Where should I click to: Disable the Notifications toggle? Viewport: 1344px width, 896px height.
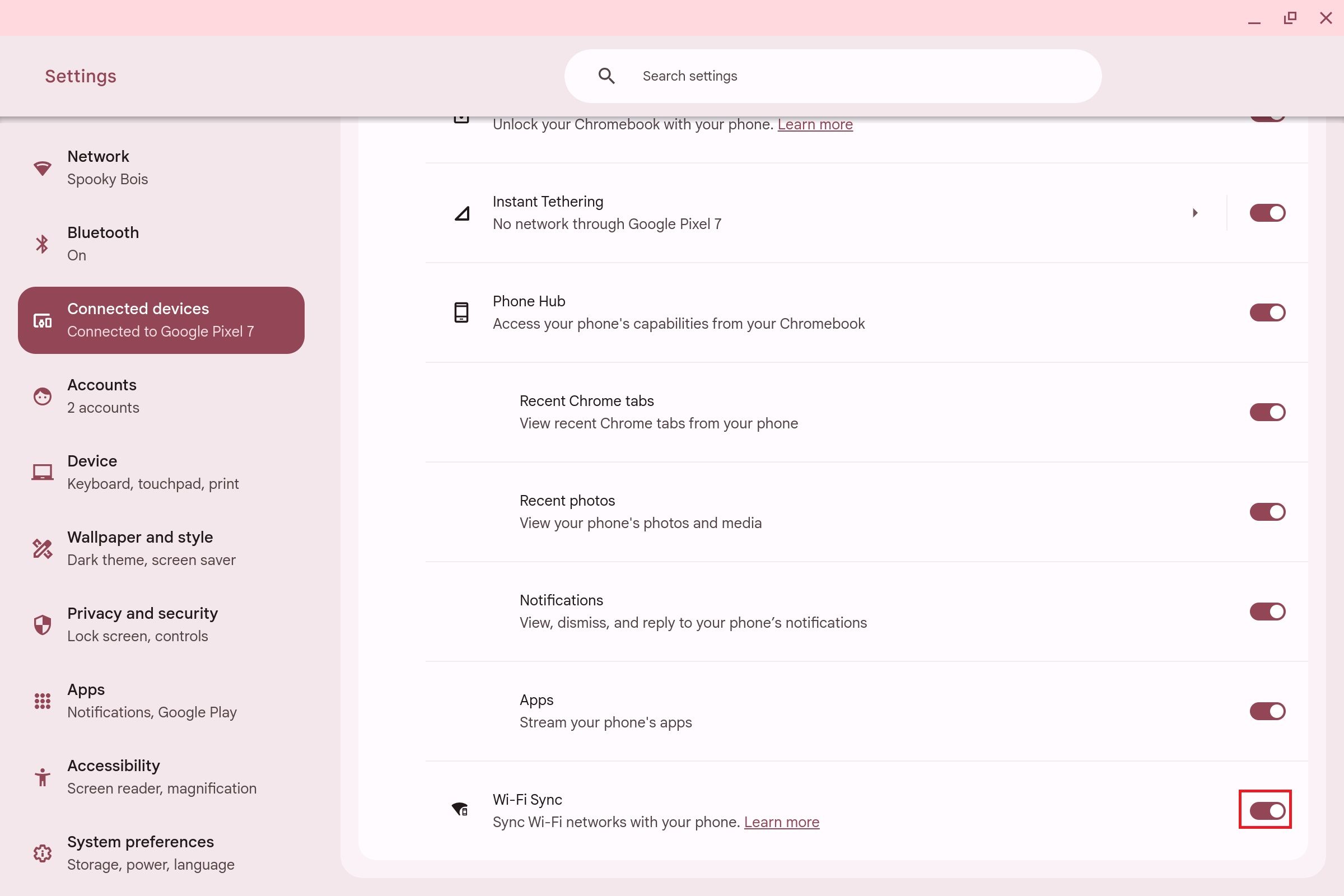1266,611
